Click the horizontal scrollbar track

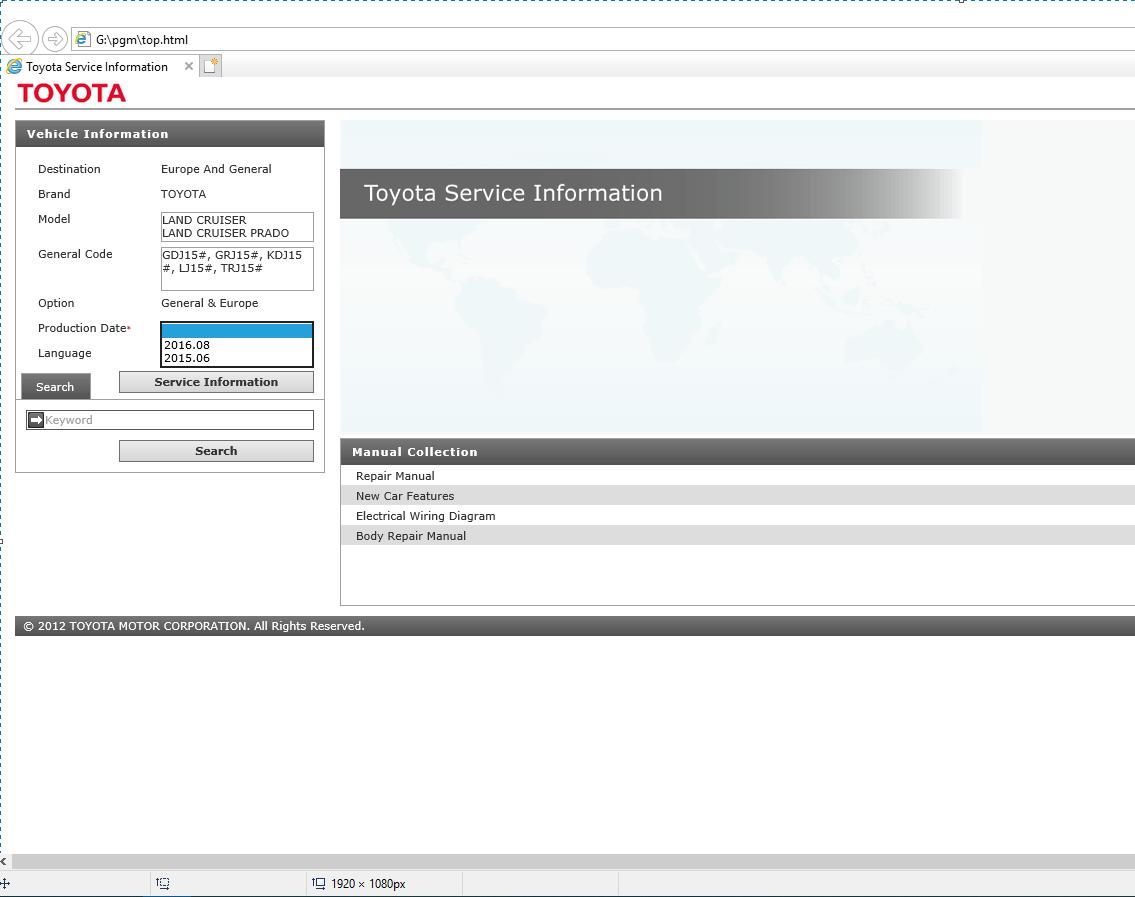pyautogui.click(x=573, y=862)
